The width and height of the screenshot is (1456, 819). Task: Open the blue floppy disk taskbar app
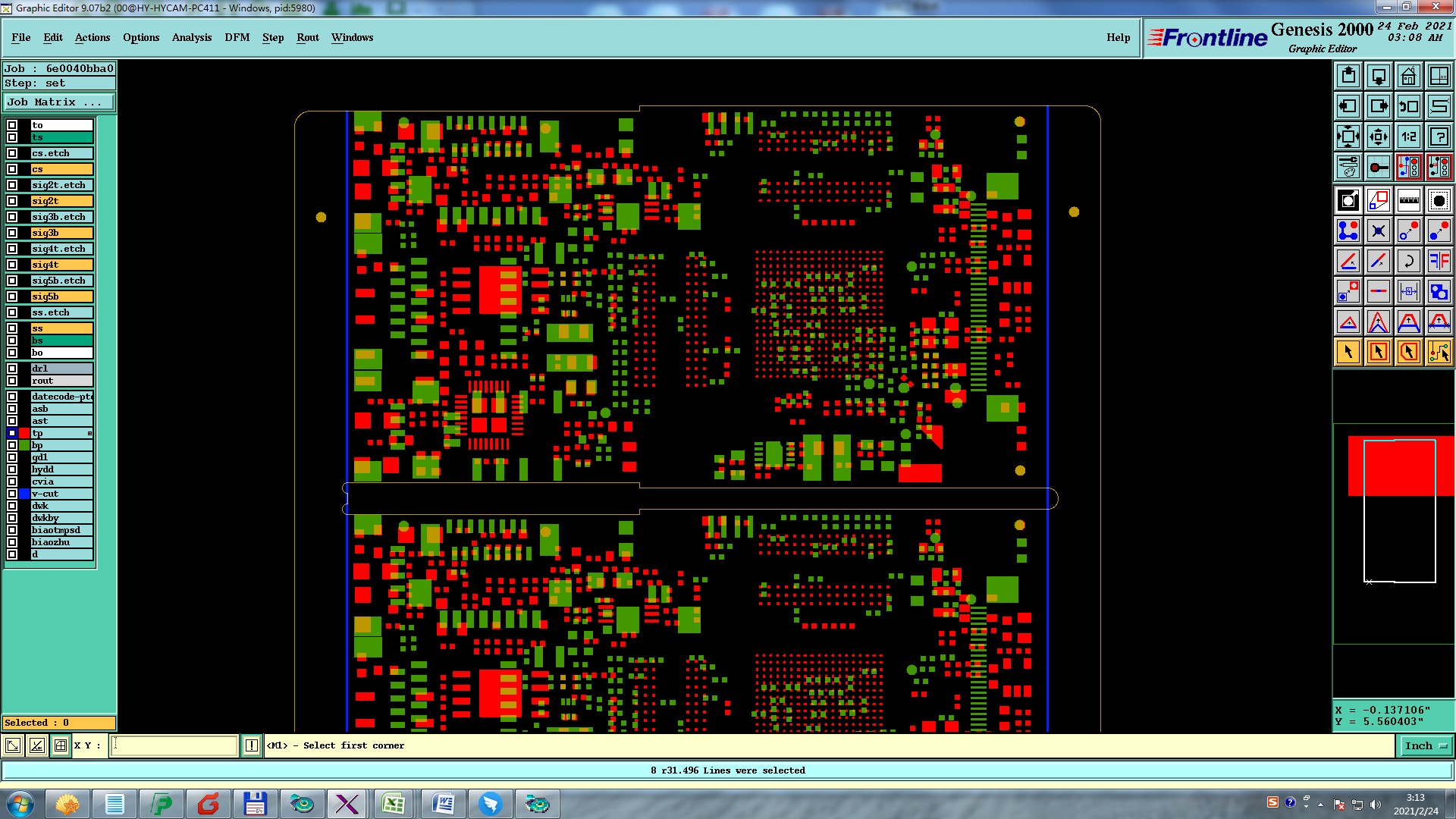pyautogui.click(x=255, y=804)
